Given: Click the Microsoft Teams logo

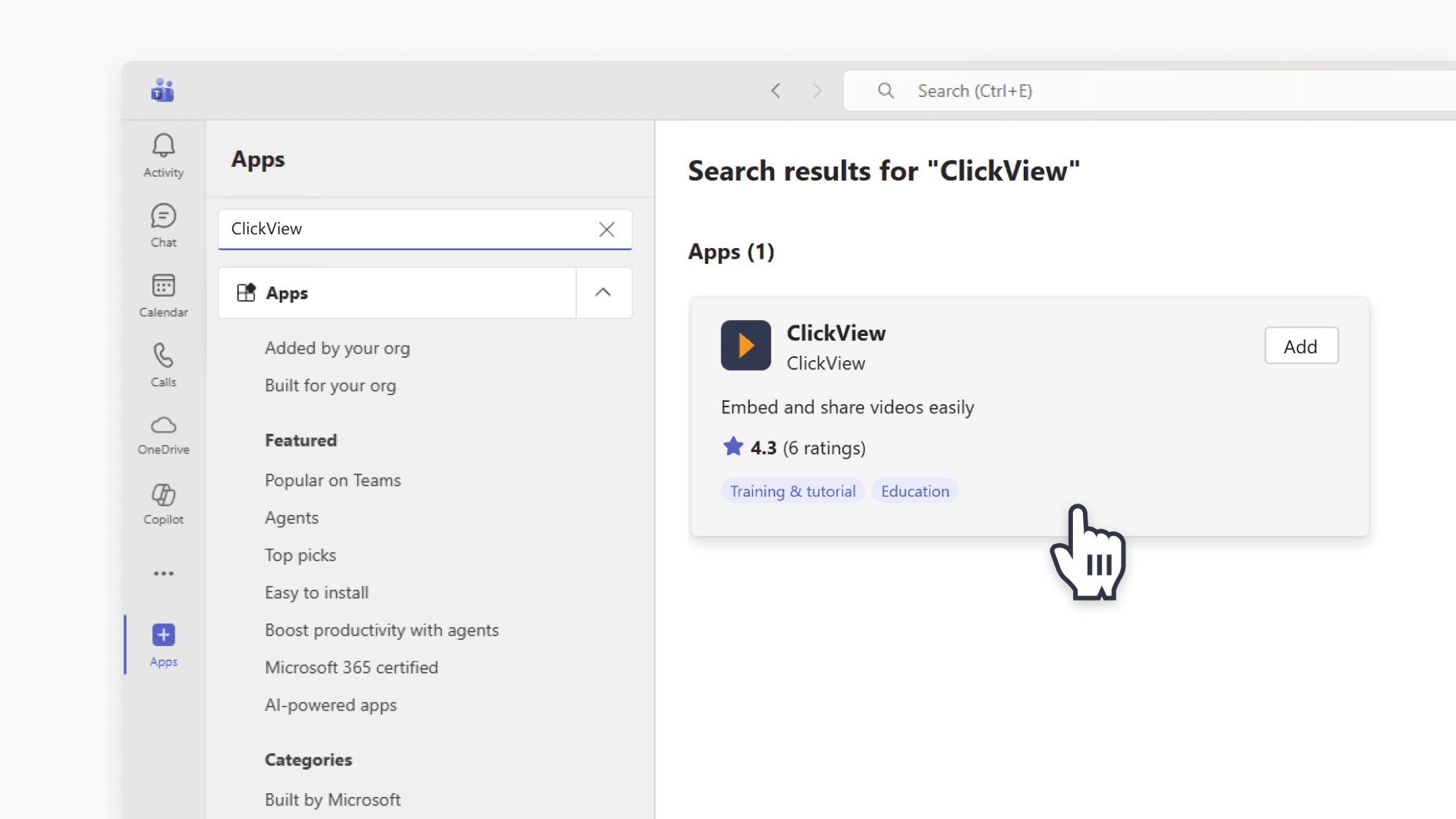Looking at the screenshot, I should click(x=162, y=90).
